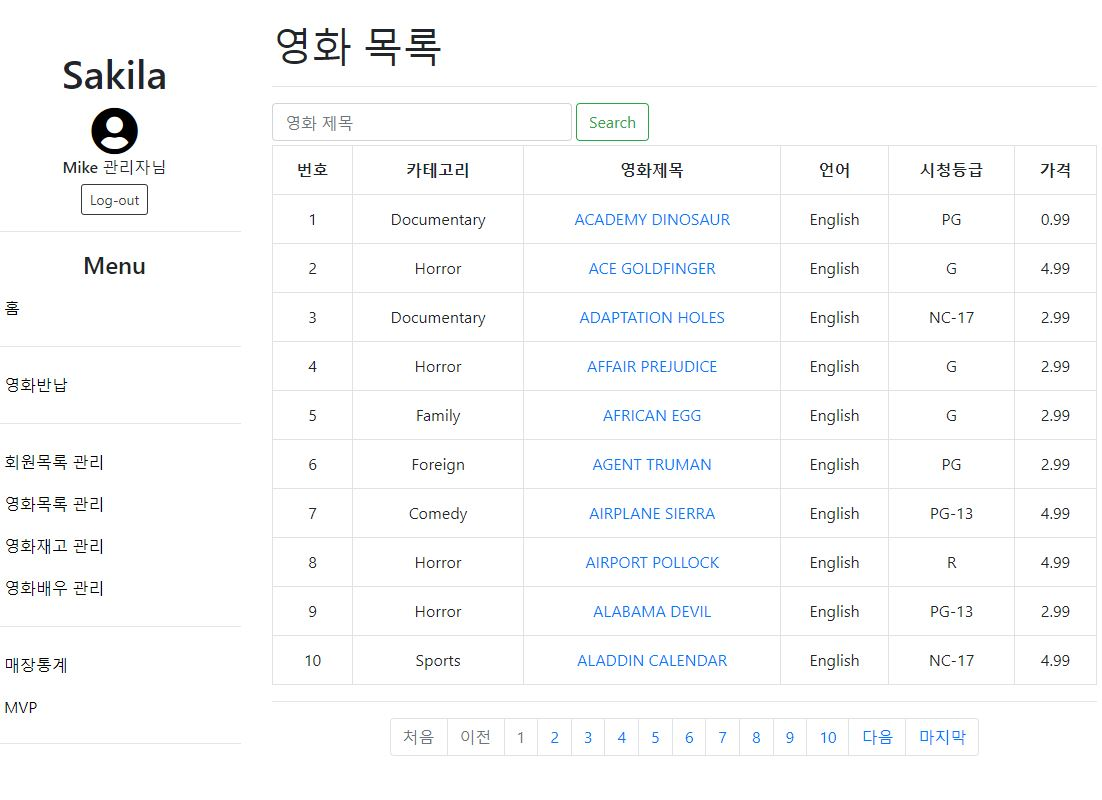This screenshot has width=1102, height=800.
Task: Click the green Search button
Action: (612, 122)
